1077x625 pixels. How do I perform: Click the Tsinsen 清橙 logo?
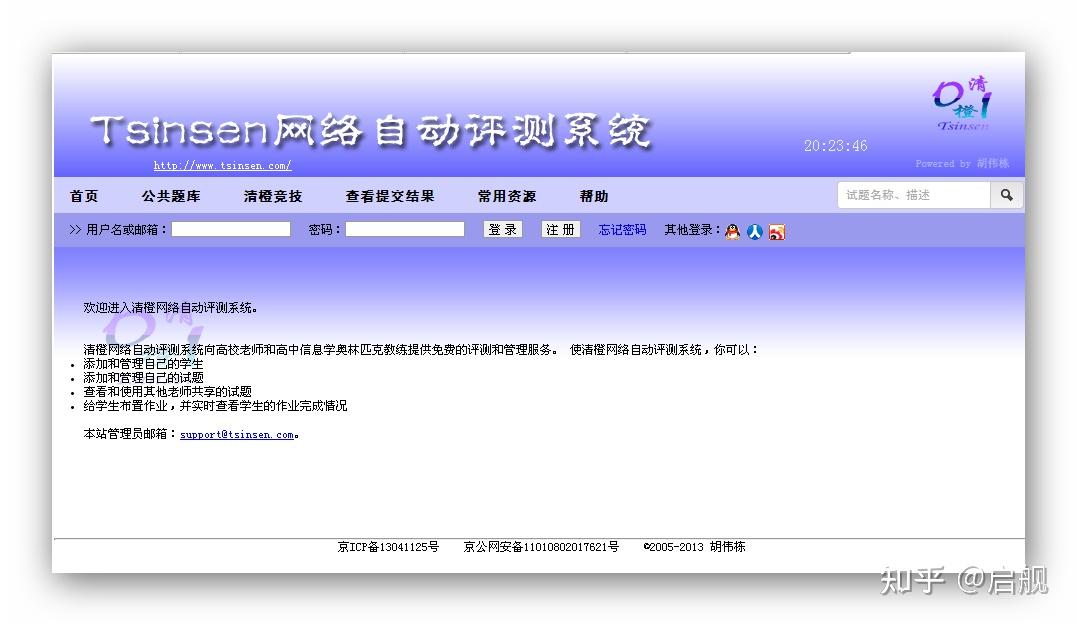(962, 104)
